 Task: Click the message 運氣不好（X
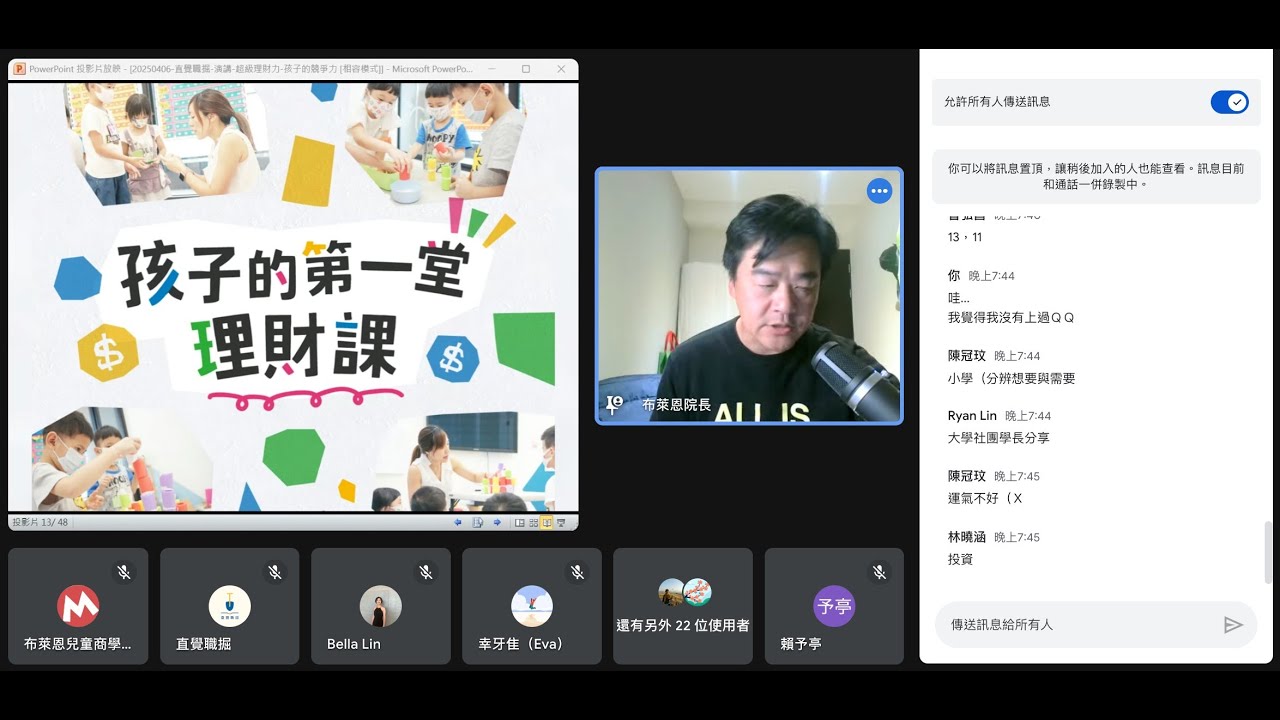coord(985,498)
